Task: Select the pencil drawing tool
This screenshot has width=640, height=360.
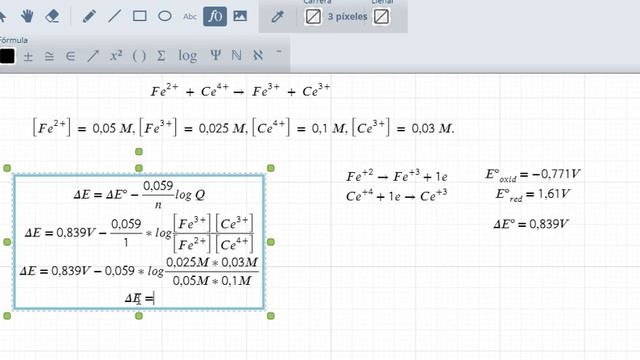Action: coord(89,17)
